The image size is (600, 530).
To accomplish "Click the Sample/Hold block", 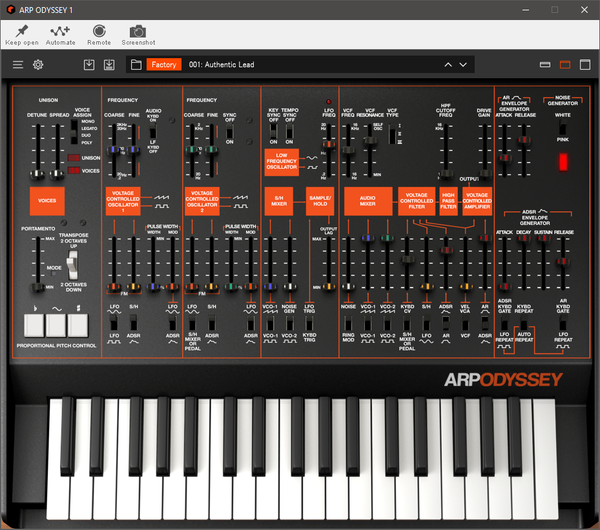I will click(x=320, y=201).
